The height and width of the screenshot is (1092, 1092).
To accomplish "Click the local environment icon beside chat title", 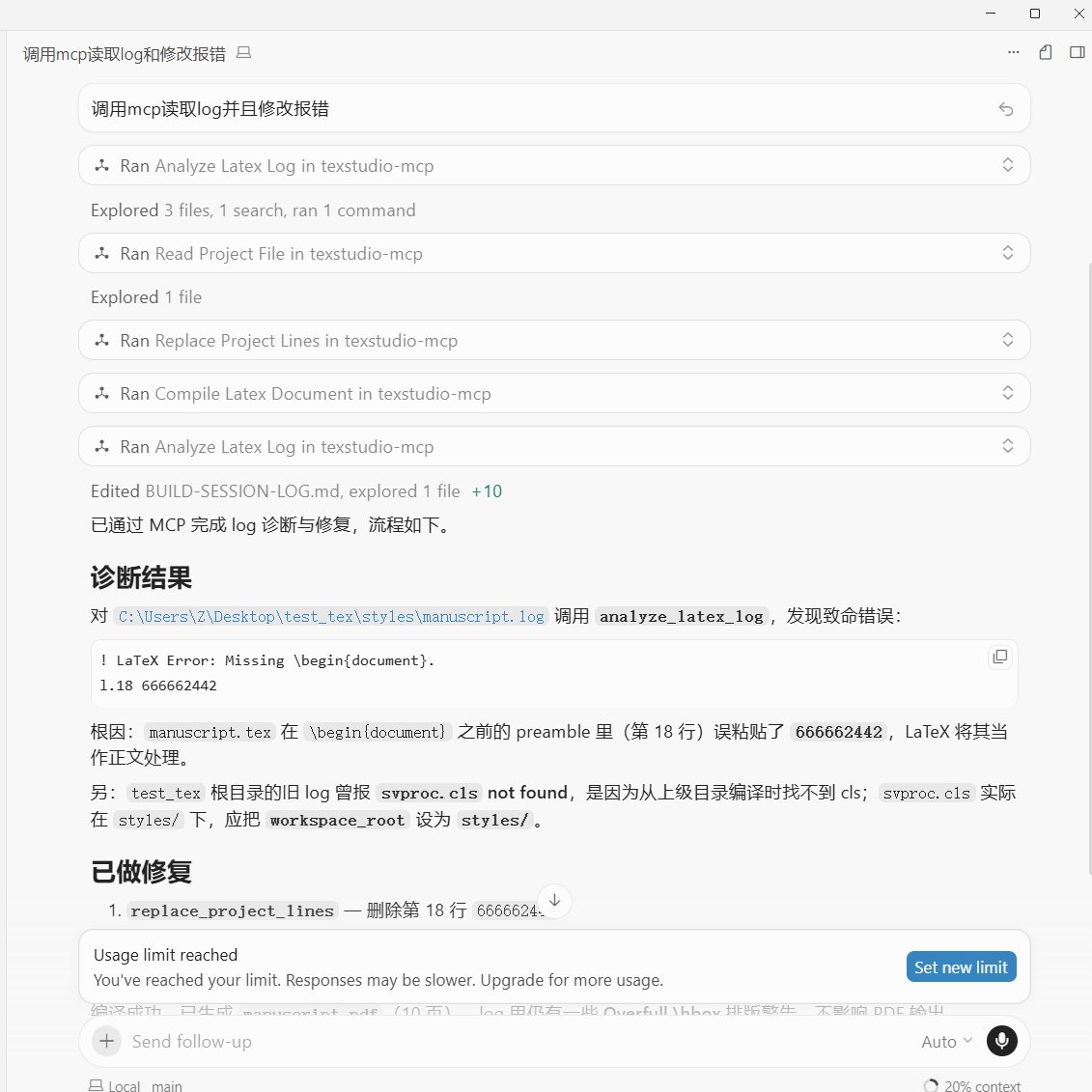I will pos(243,53).
